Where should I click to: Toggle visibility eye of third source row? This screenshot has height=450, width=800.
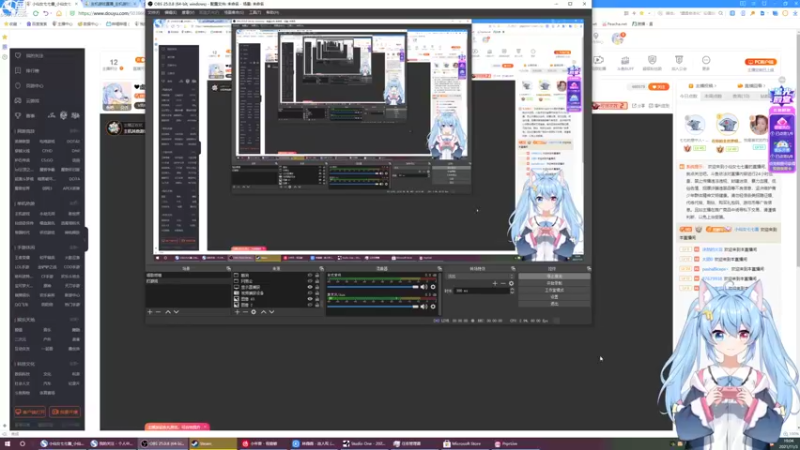point(310,287)
